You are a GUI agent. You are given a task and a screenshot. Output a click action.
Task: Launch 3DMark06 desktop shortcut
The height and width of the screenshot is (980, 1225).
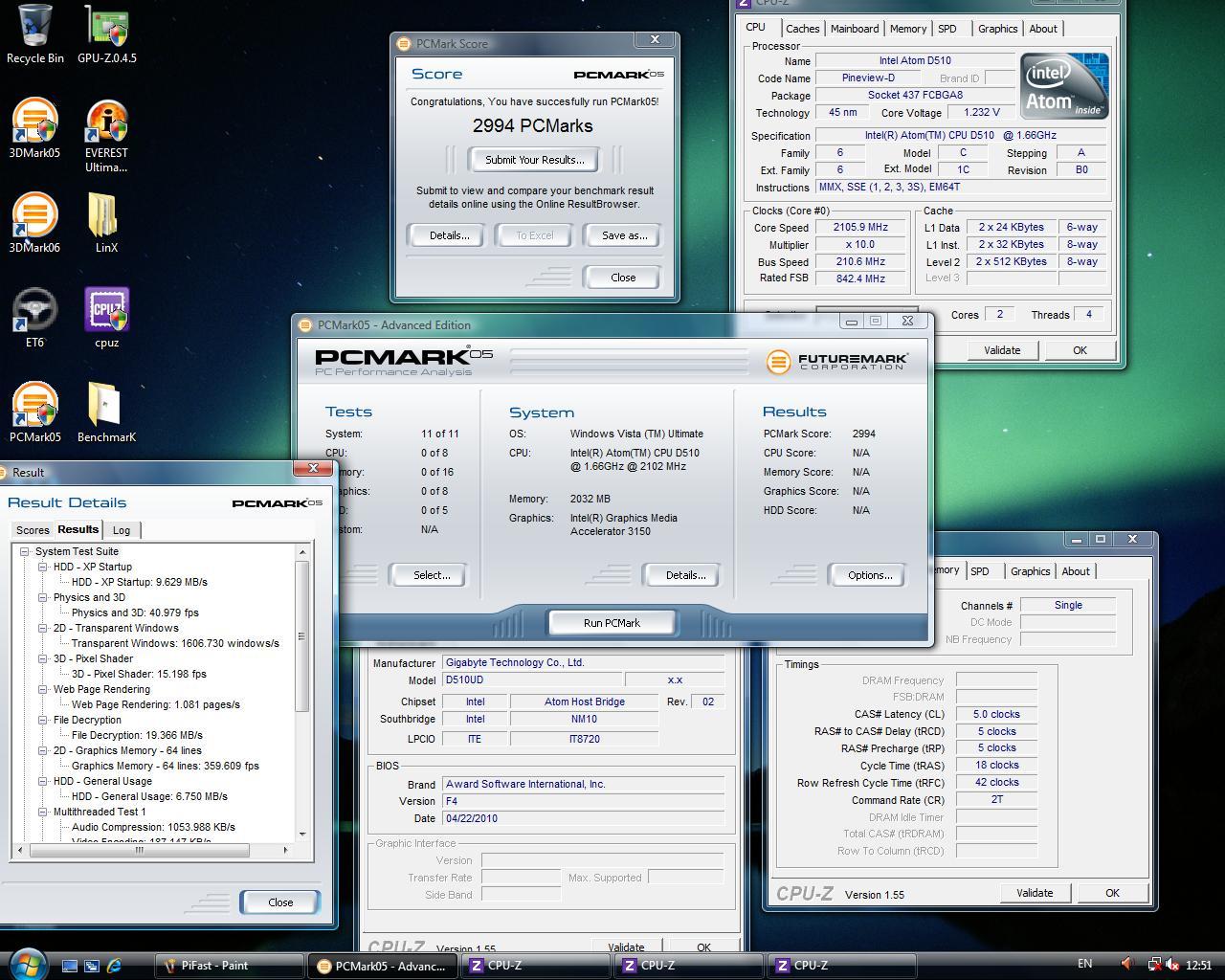[x=34, y=223]
